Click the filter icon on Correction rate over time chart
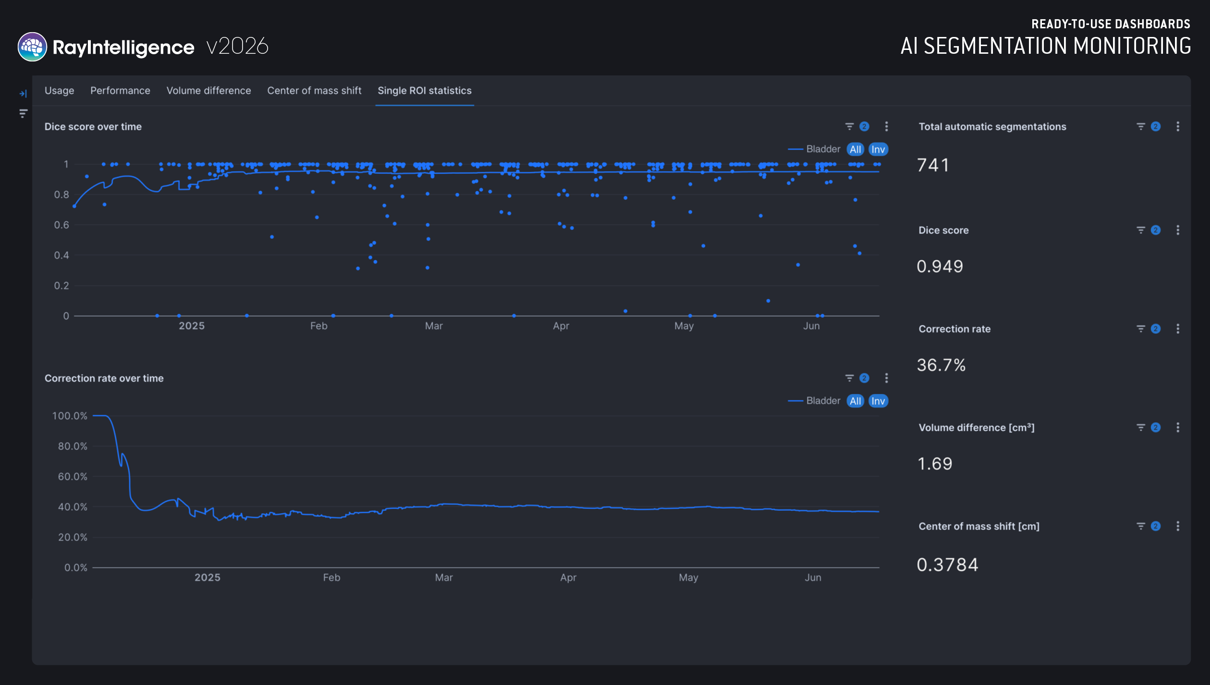This screenshot has height=685, width=1210. coord(849,379)
